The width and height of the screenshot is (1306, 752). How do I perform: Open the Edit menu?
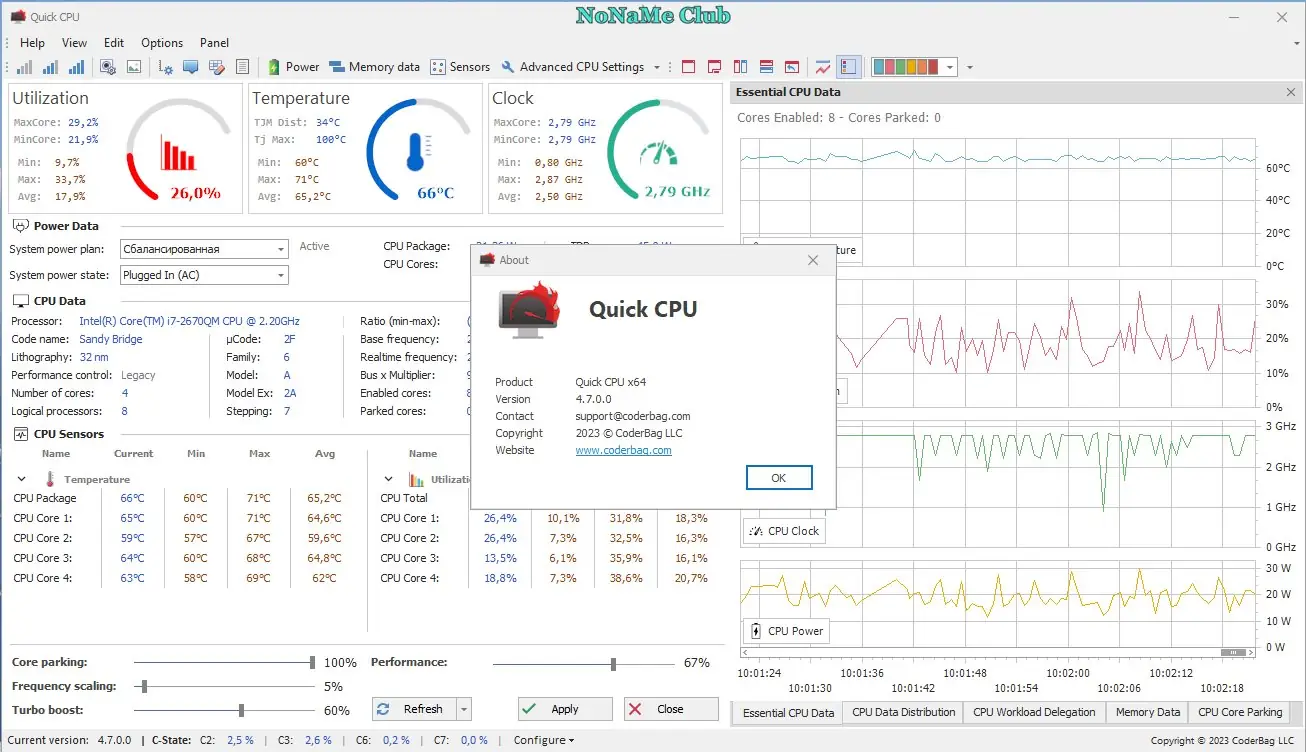click(114, 43)
